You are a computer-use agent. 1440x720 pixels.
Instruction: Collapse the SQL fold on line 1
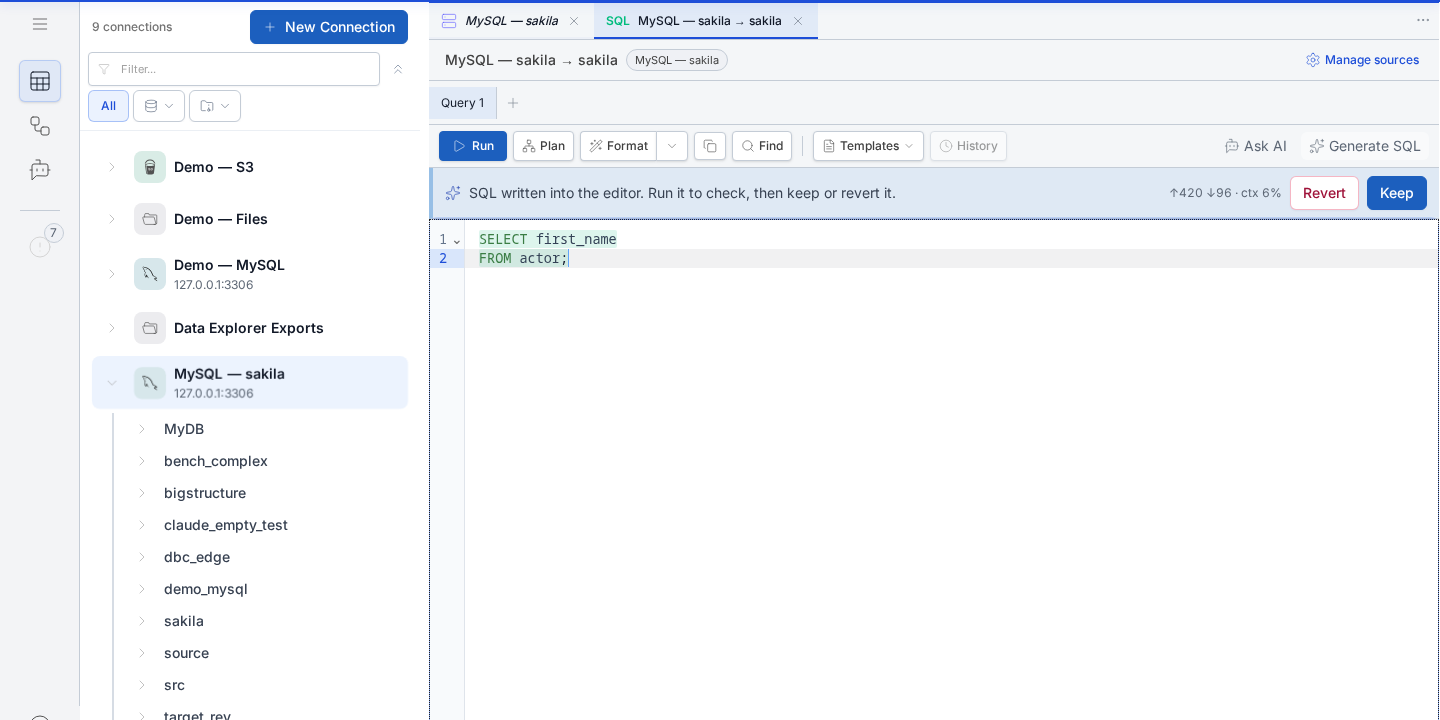457,240
